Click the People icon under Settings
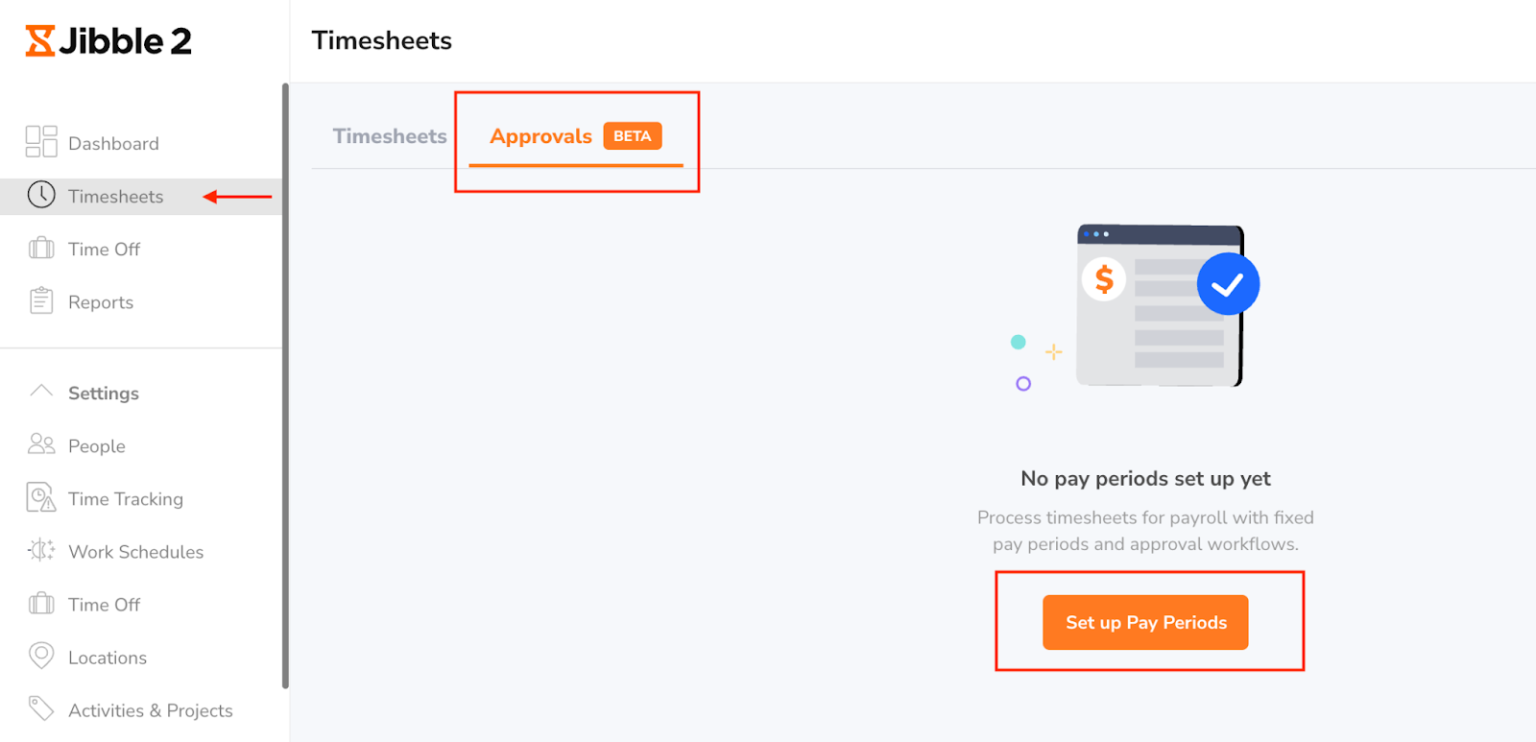The width and height of the screenshot is (1536, 742). pos(41,445)
